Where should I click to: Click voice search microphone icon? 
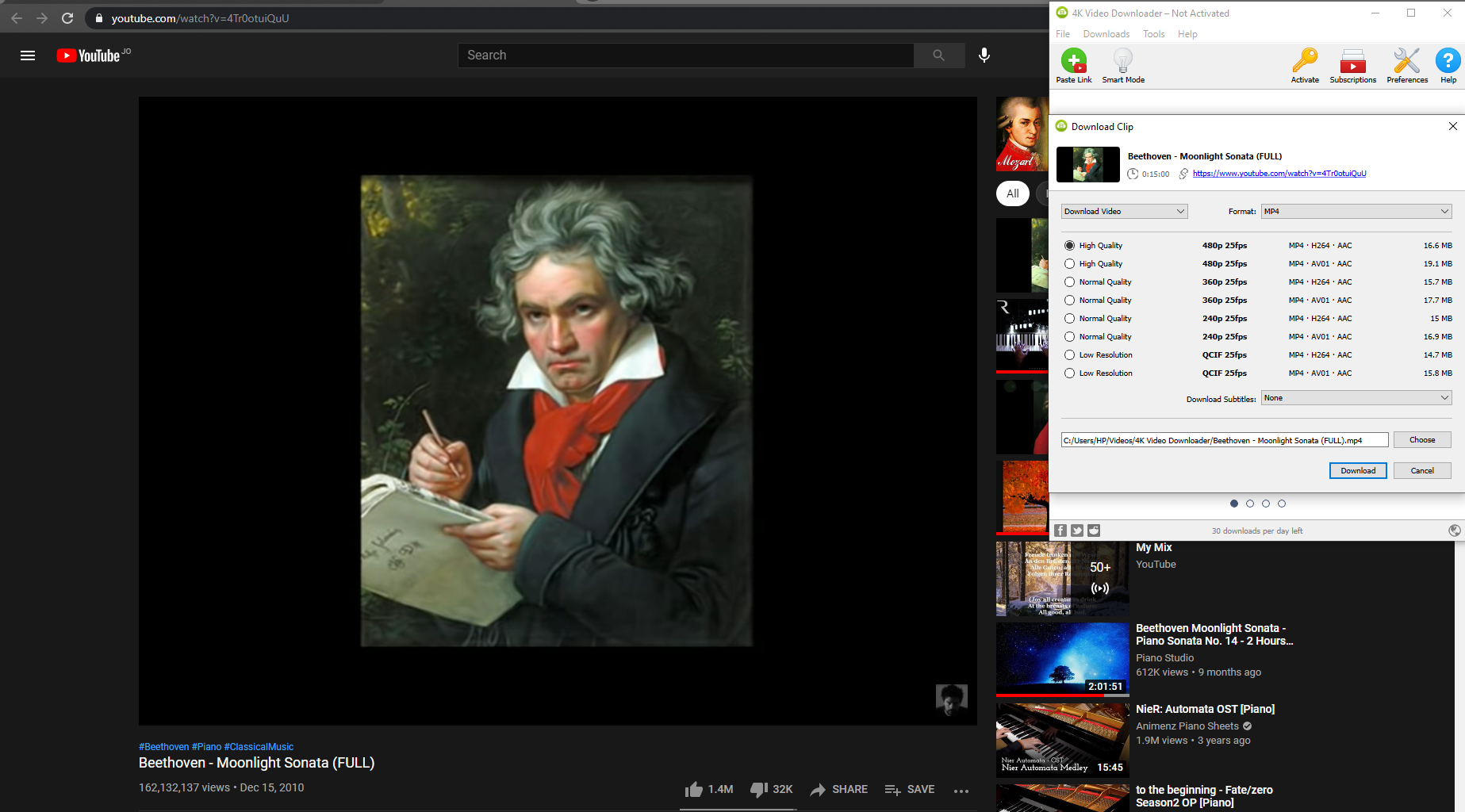pyautogui.click(x=984, y=56)
